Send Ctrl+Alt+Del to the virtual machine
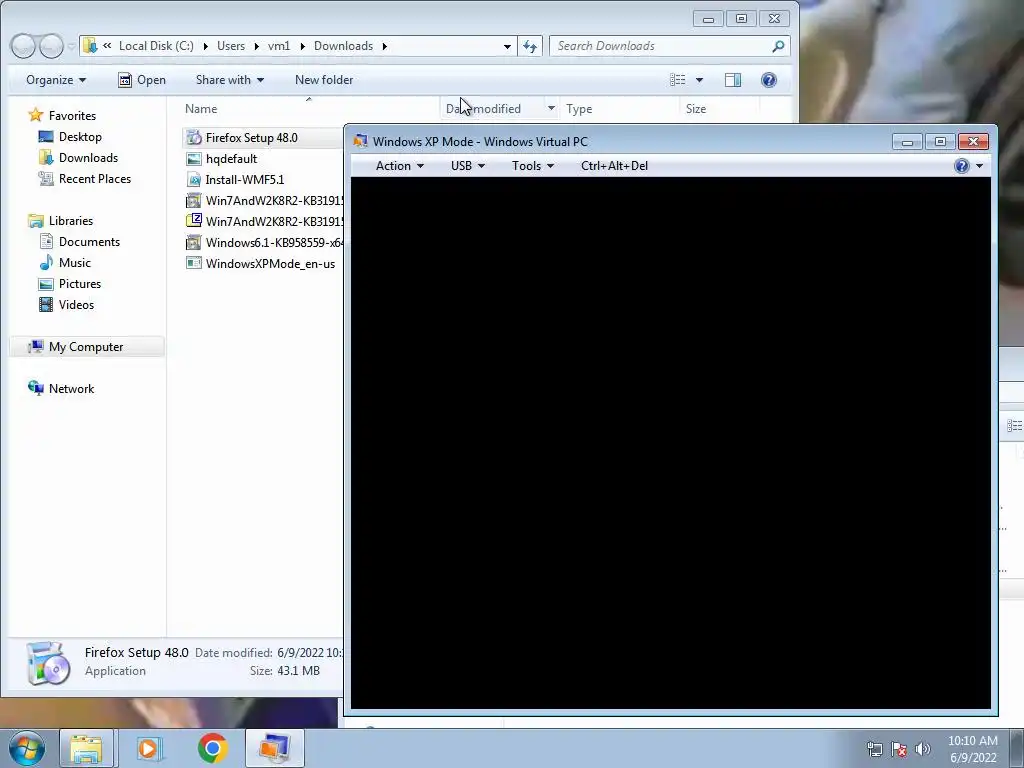 point(614,166)
